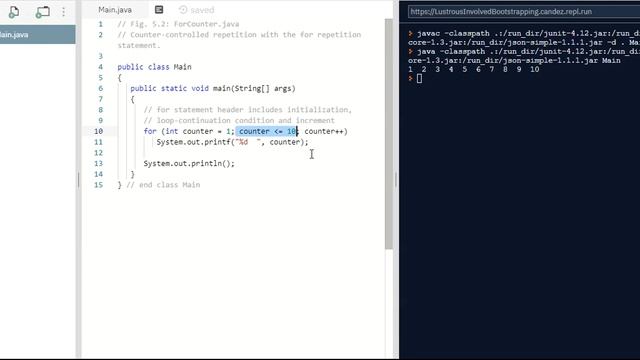Viewport: 640px width, 360px height.
Task: Click the highlighted 'counter <= 10' condition
Action: (267, 131)
